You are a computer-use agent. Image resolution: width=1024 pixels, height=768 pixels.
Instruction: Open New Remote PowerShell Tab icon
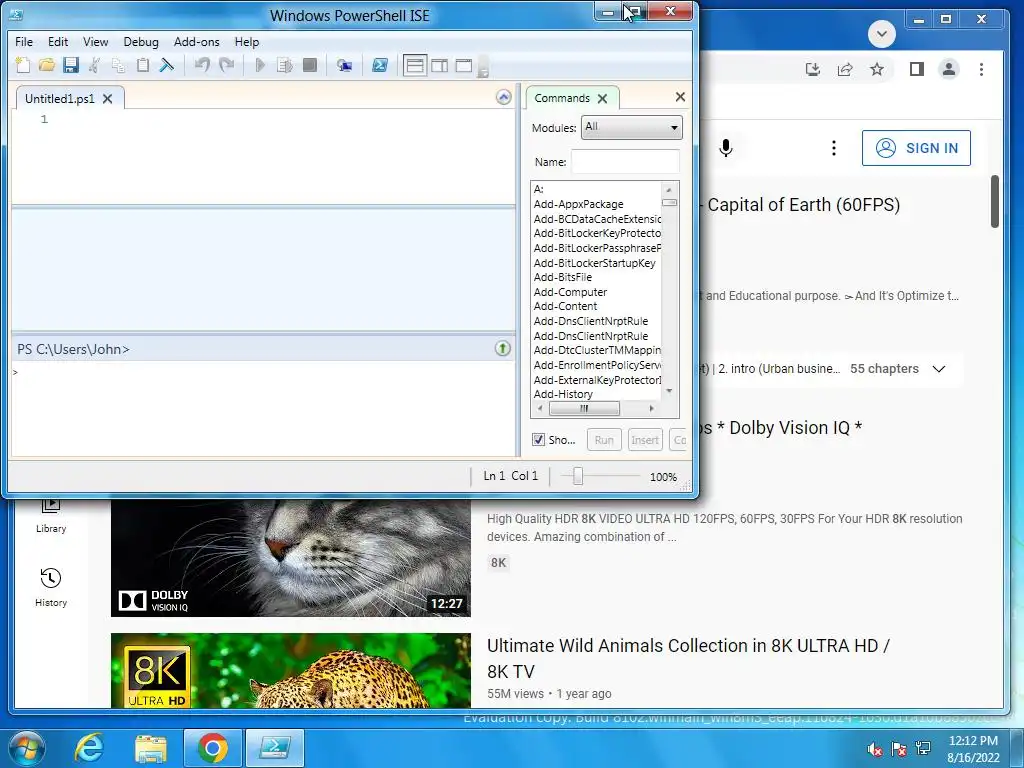pyautogui.click(x=344, y=65)
